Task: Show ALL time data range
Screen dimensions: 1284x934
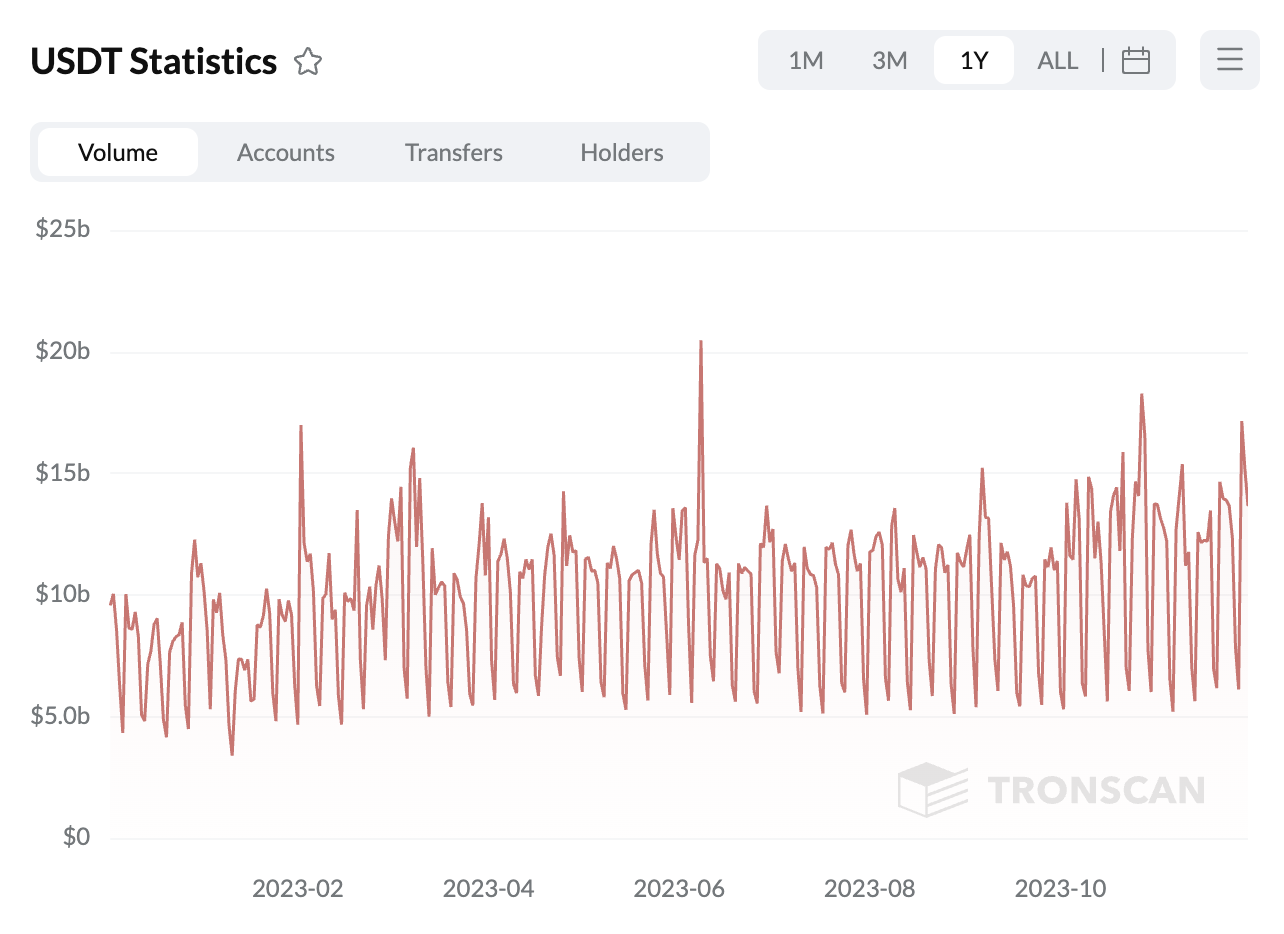Action: 1057,61
